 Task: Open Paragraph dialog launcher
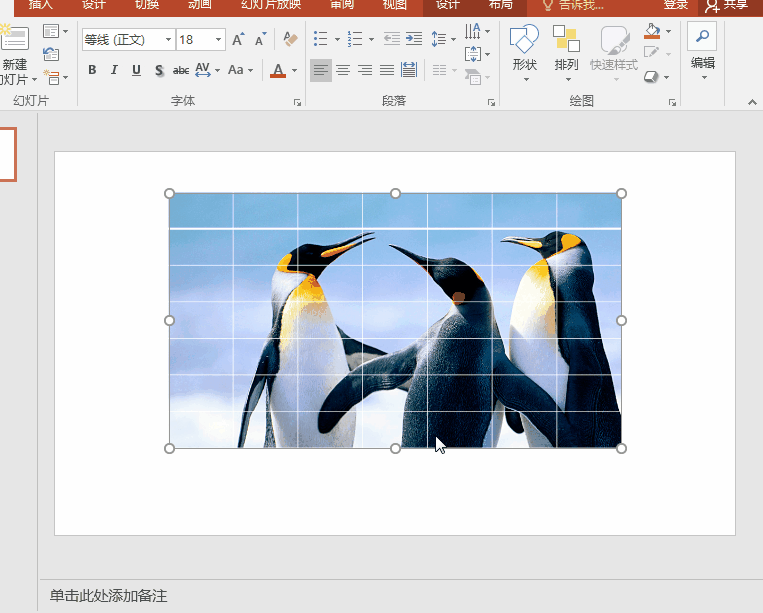491,102
